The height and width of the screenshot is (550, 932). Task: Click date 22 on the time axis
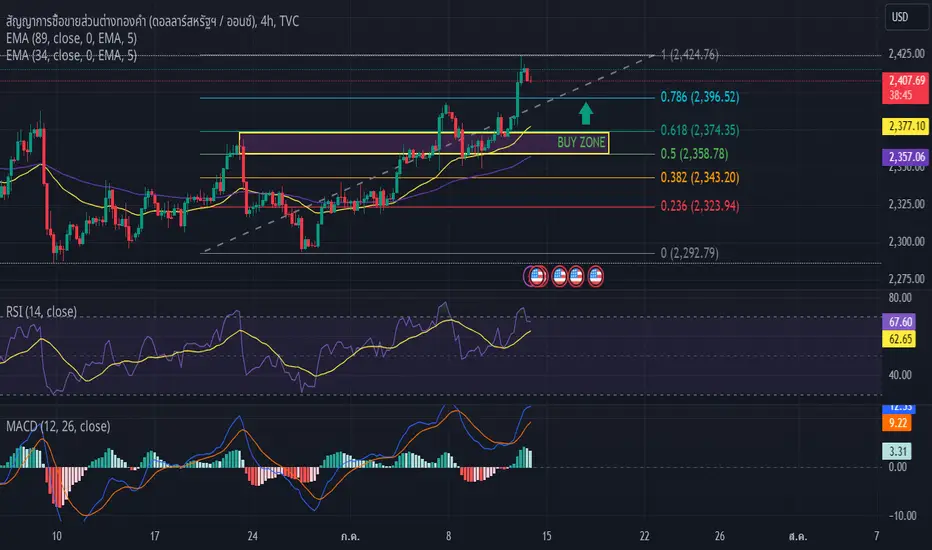644,536
